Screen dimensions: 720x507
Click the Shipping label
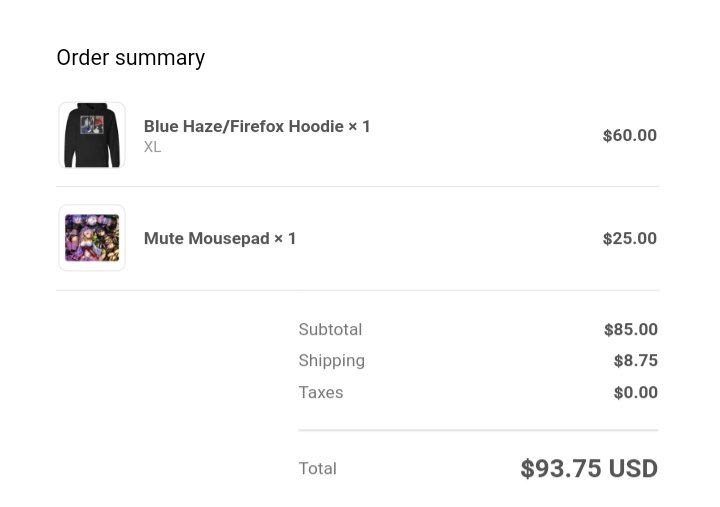(x=332, y=361)
